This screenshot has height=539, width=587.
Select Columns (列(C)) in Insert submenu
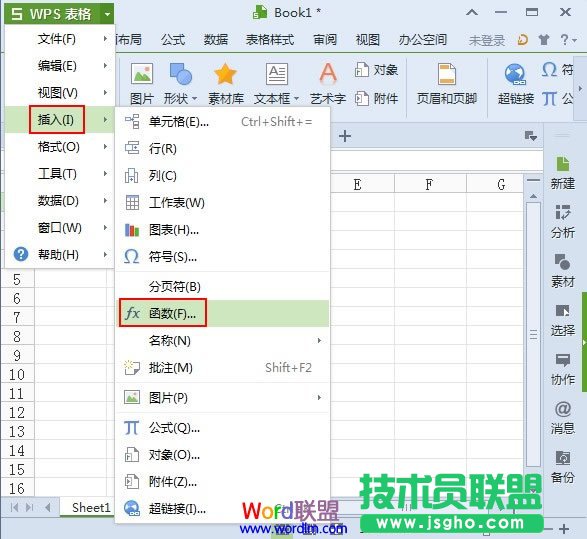223,176
